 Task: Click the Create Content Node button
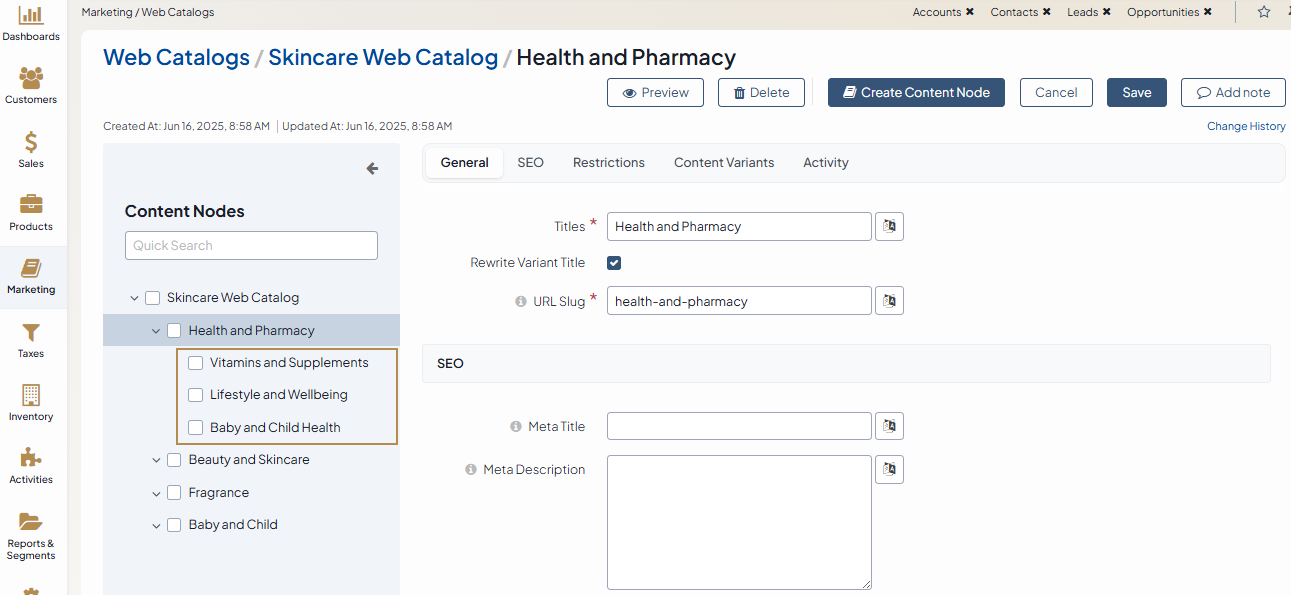(x=915, y=92)
